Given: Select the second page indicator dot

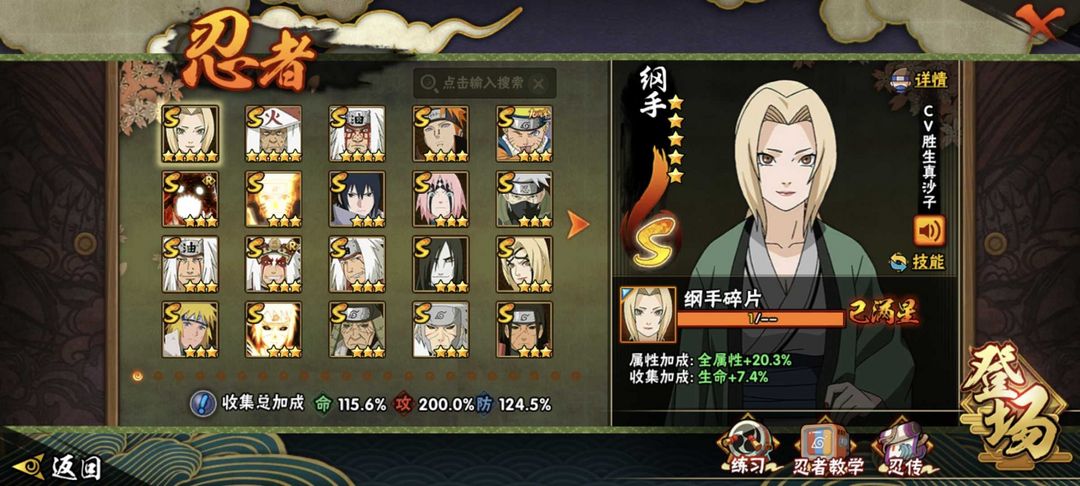Looking at the screenshot, I should [158, 376].
